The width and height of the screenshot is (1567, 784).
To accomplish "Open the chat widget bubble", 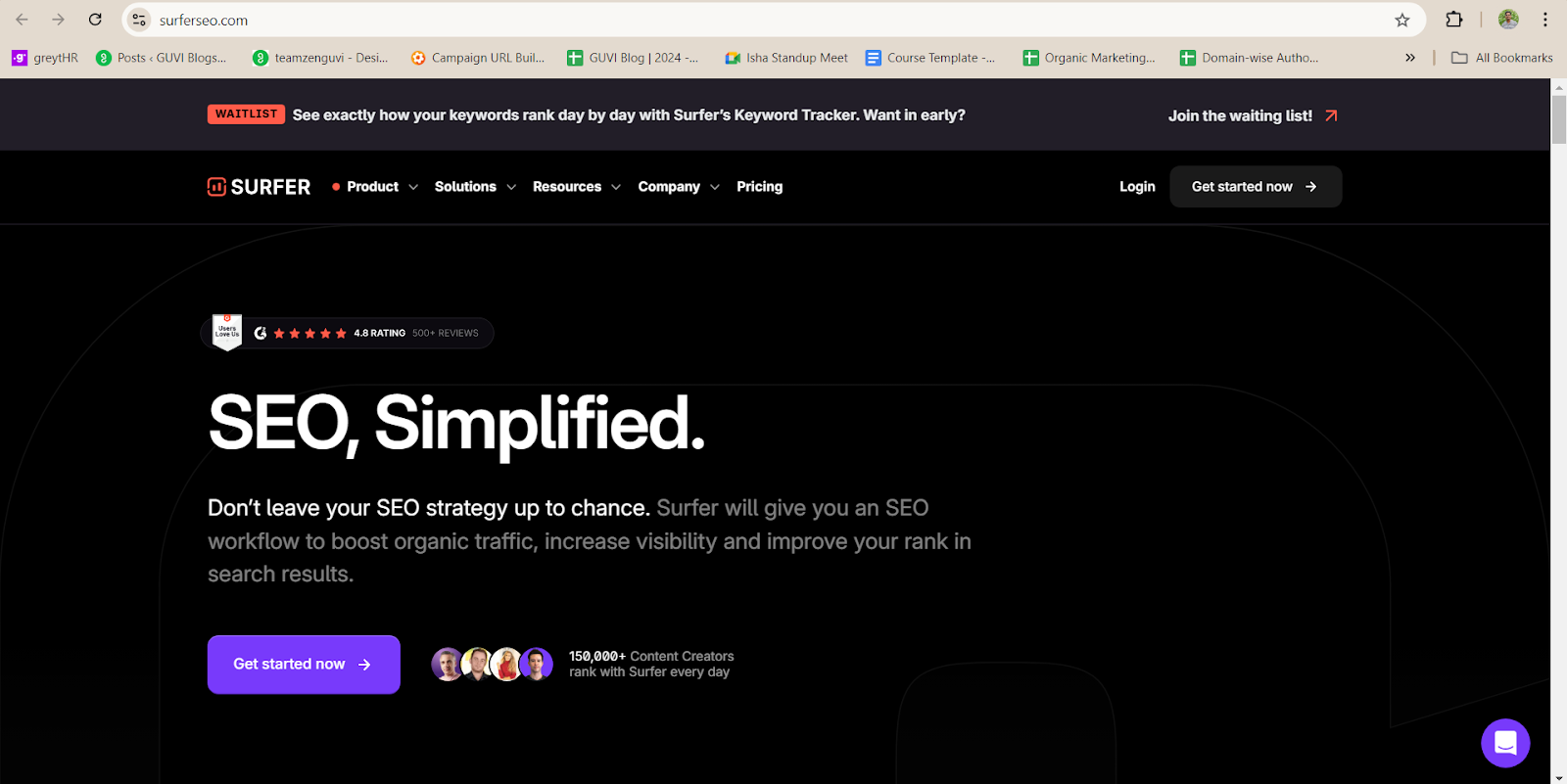I will coord(1505,743).
